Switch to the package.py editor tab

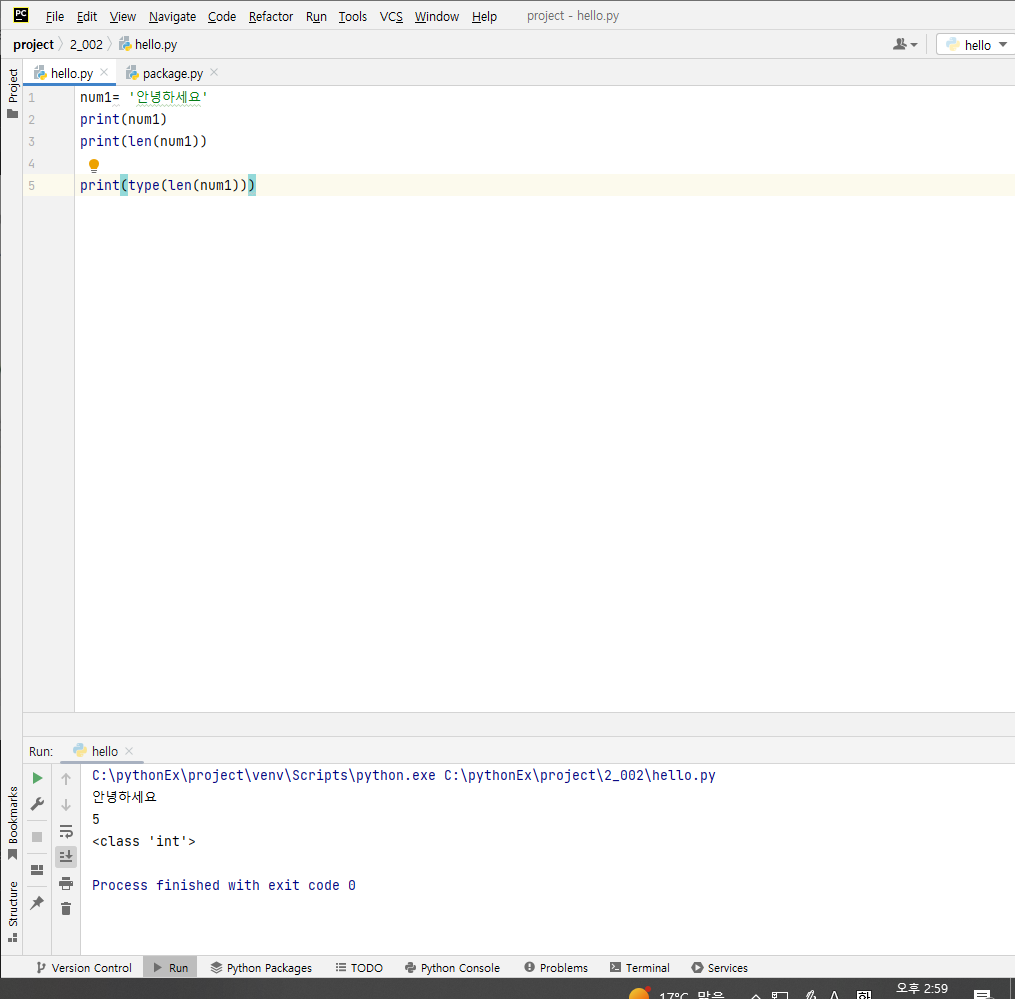pos(165,73)
